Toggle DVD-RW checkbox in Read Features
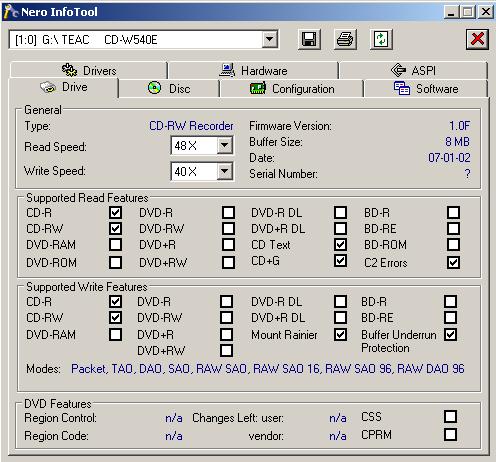 [x=228, y=228]
